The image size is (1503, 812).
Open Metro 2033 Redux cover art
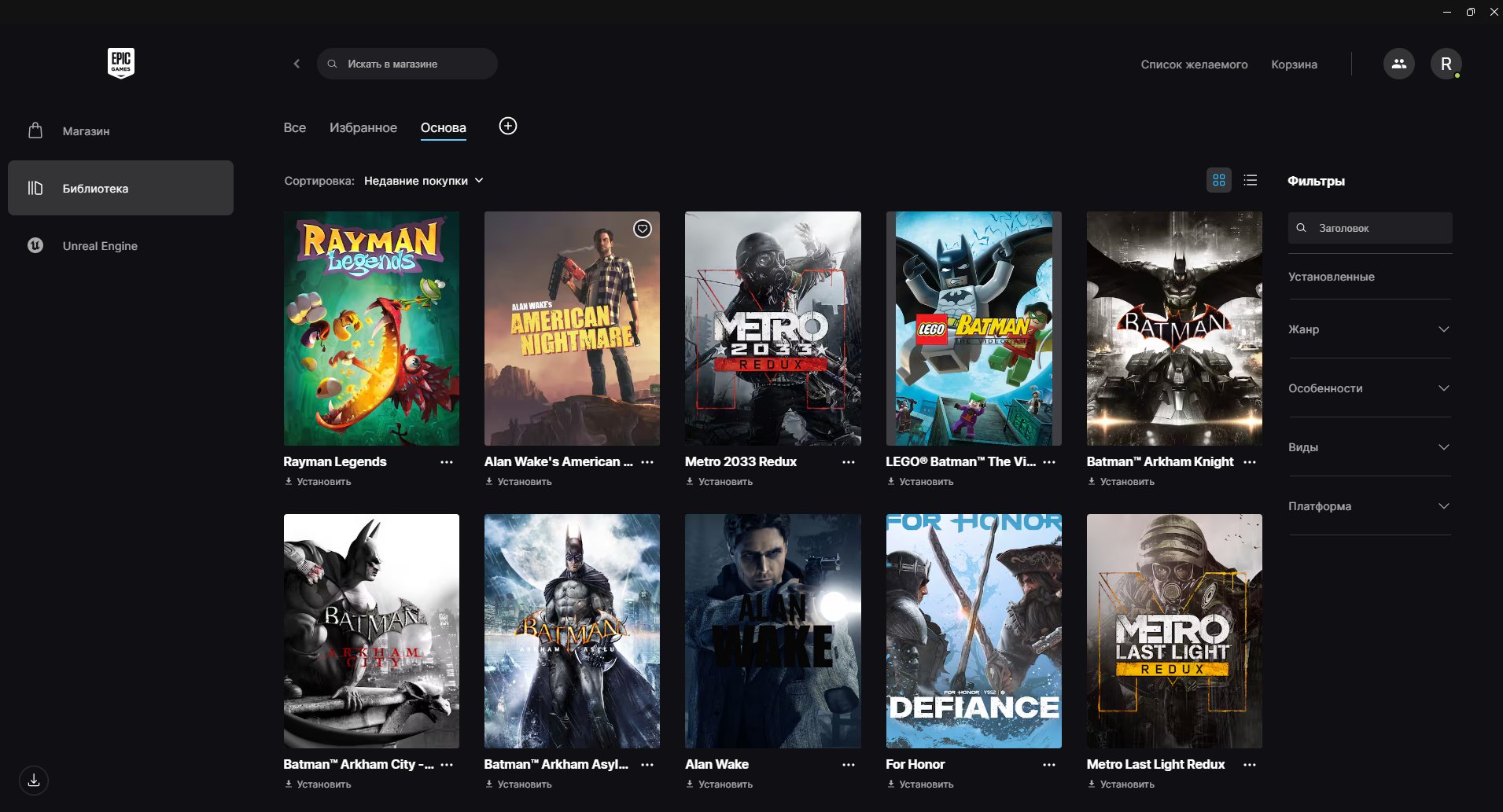(x=773, y=329)
